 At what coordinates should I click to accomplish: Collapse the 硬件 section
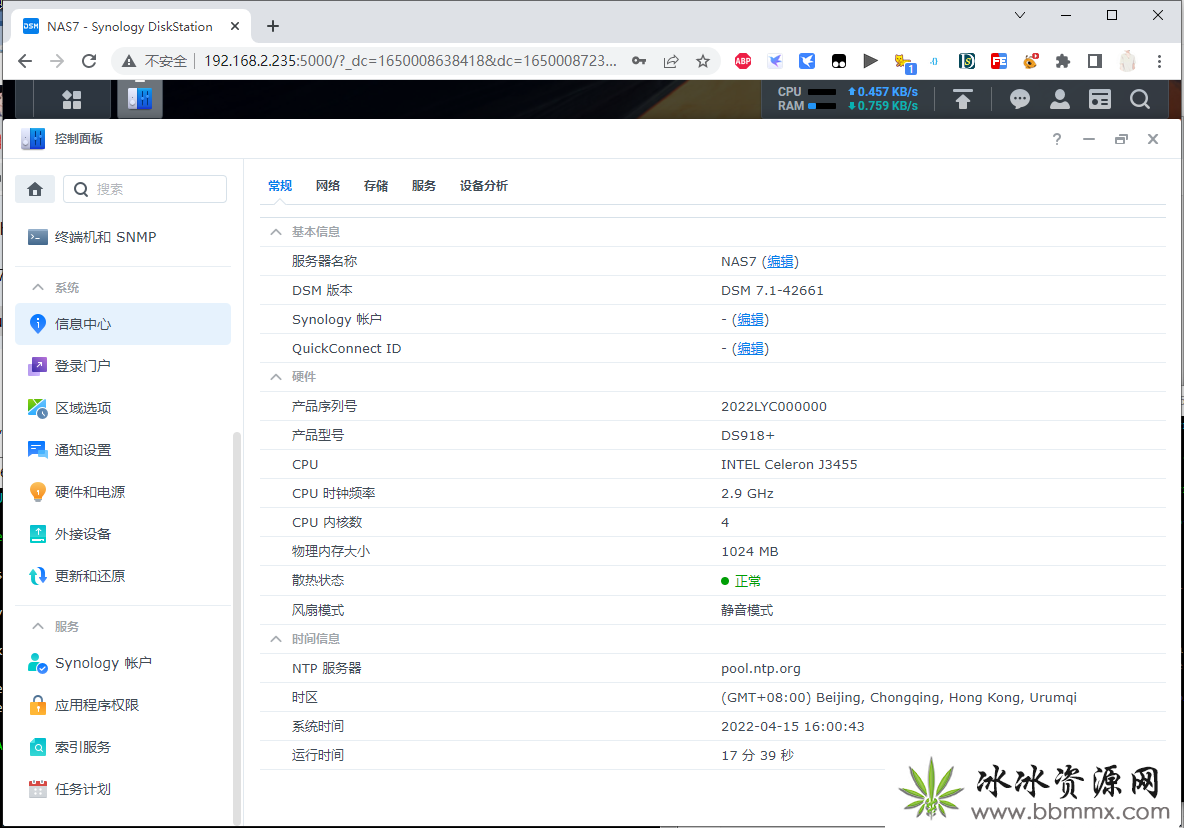tap(276, 377)
